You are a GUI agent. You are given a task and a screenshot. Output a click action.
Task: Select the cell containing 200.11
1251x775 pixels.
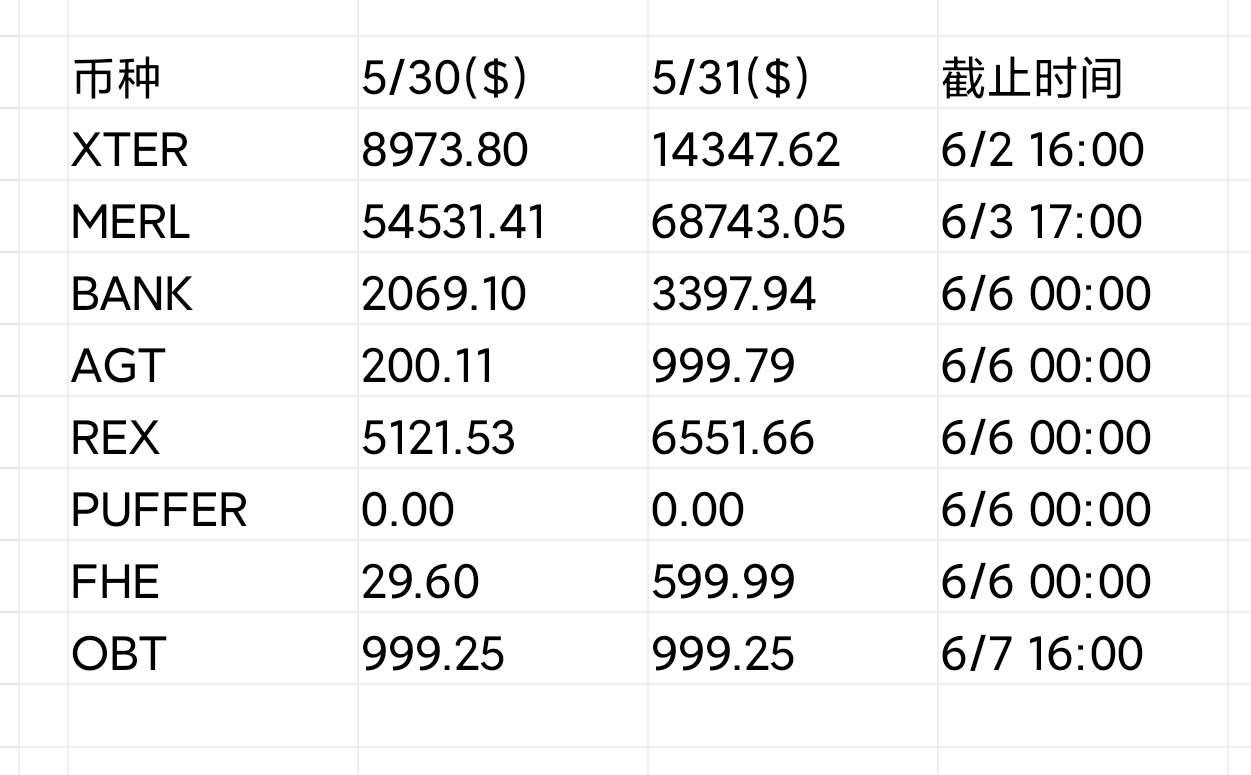click(503, 361)
